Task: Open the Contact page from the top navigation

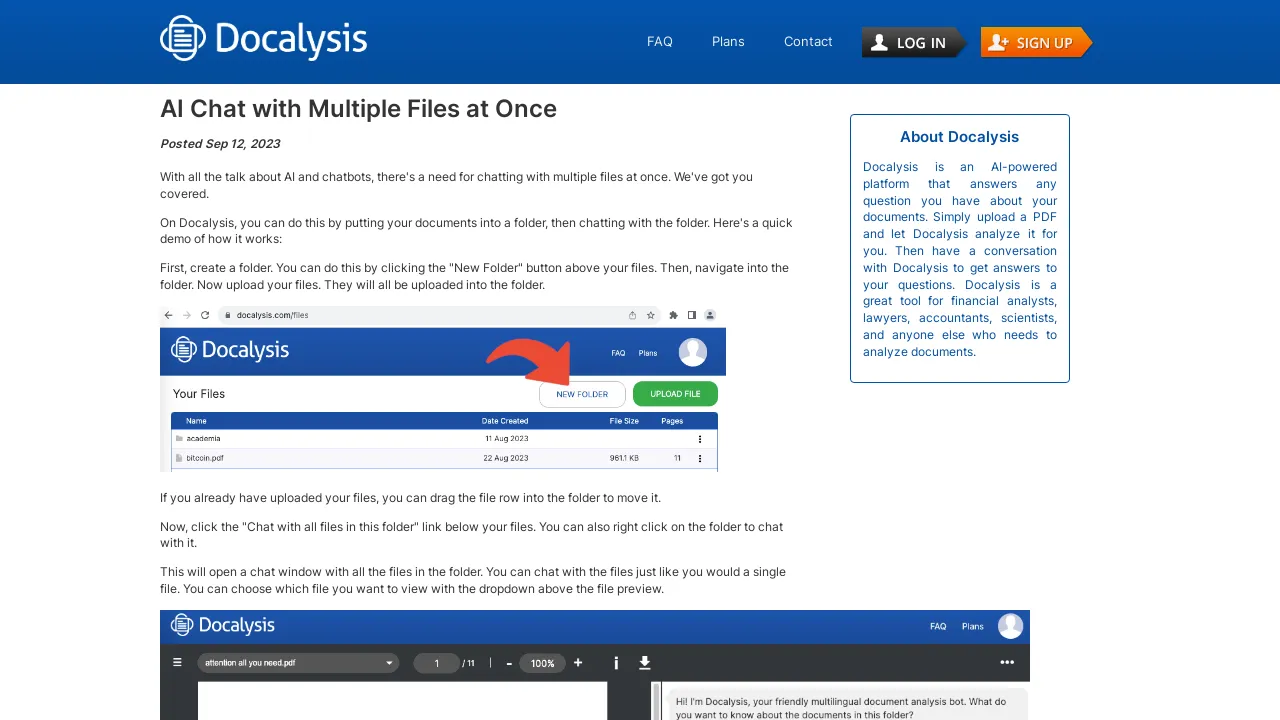Action: [x=808, y=42]
